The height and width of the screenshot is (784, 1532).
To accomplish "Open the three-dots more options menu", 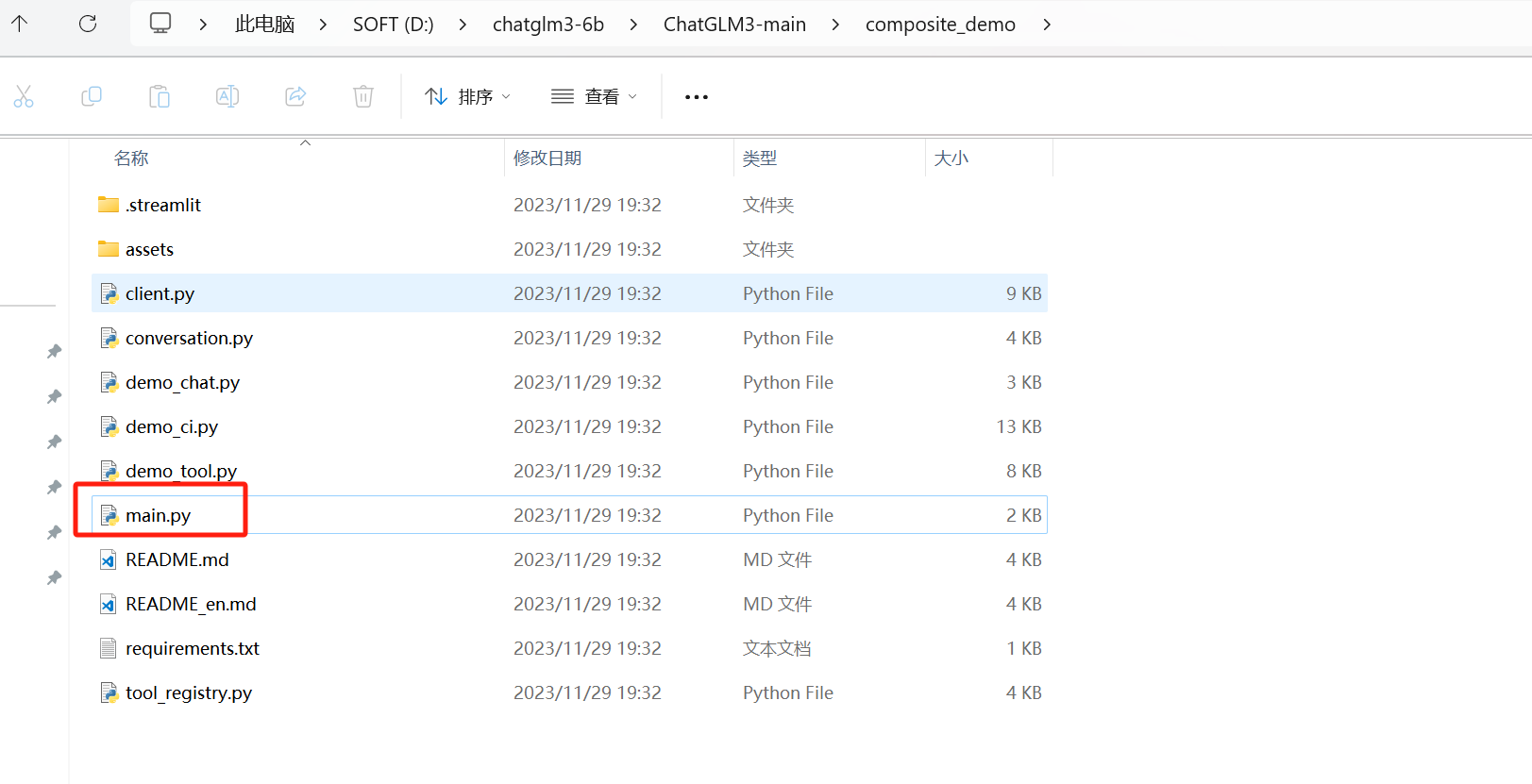I will click(697, 97).
